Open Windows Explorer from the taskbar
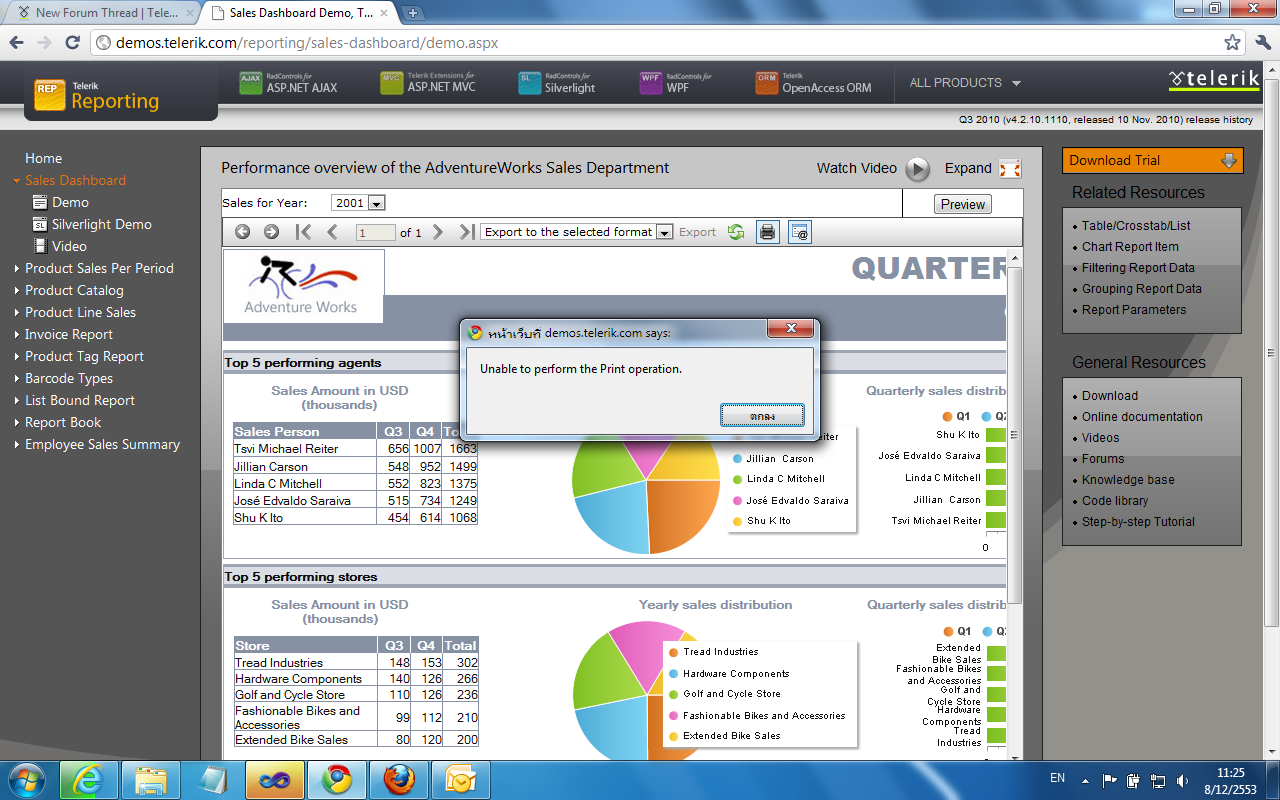 click(x=150, y=778)
